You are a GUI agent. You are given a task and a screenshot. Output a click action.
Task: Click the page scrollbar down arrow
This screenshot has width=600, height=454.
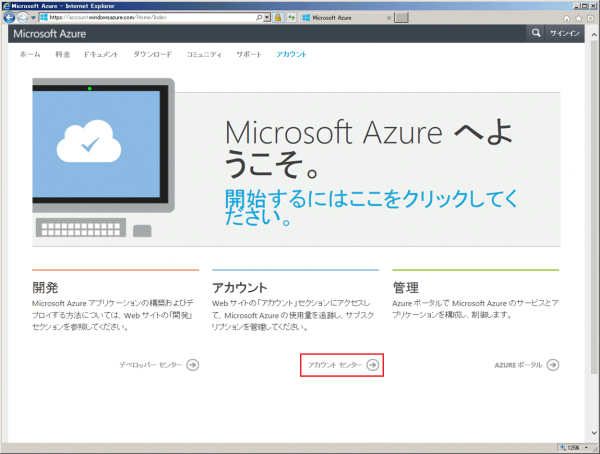click(594, 433)
